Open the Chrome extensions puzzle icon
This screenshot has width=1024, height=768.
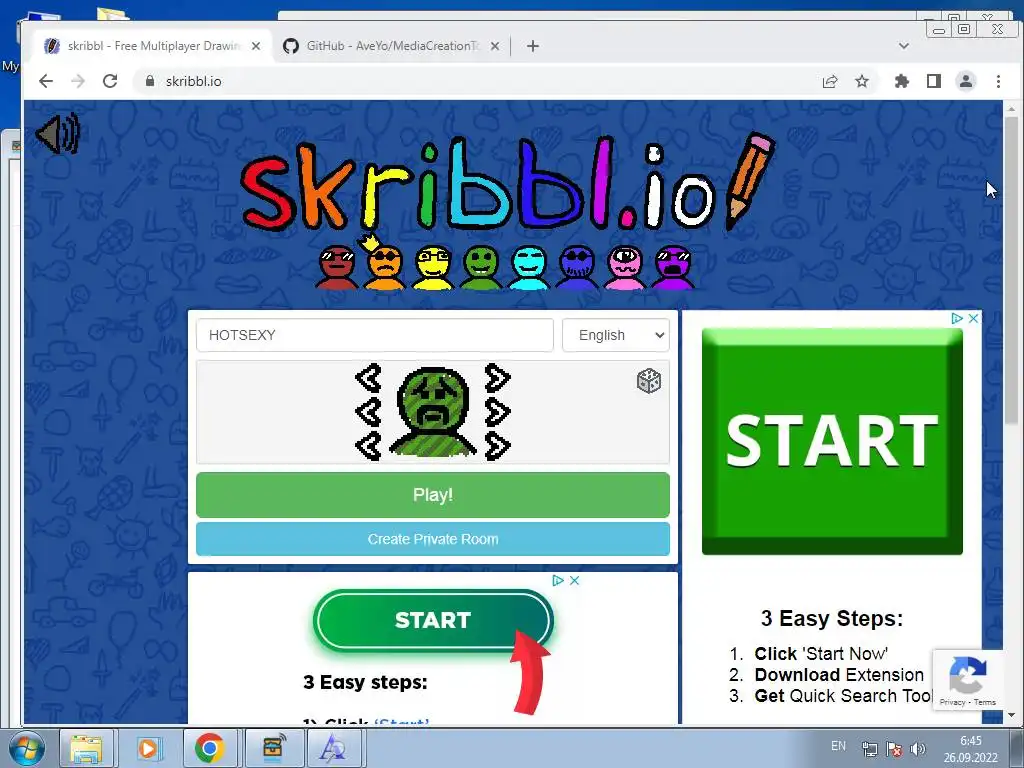coord(902,81)
